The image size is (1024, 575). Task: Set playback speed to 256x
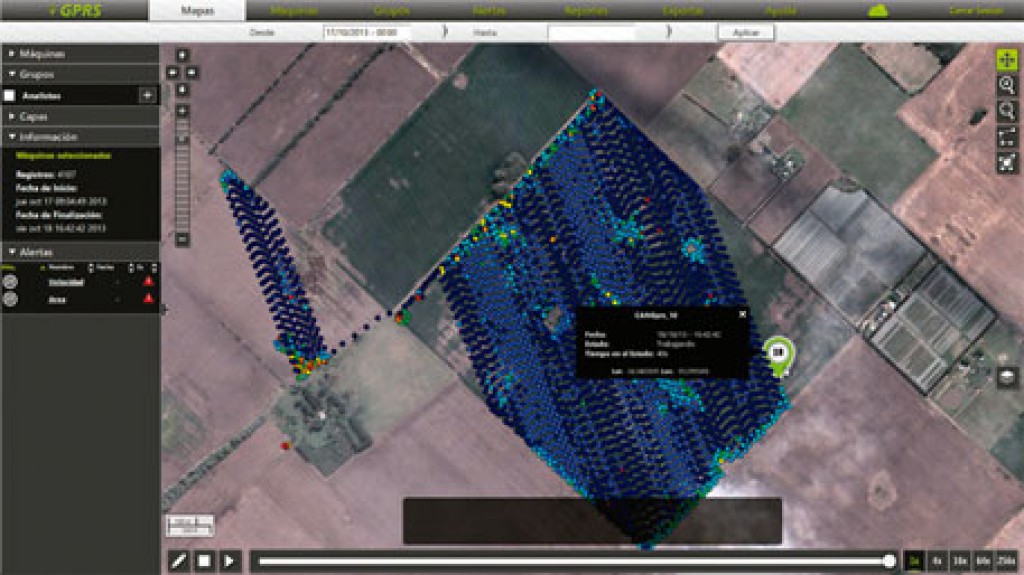pyautogui.click(x=1006, y=561)
